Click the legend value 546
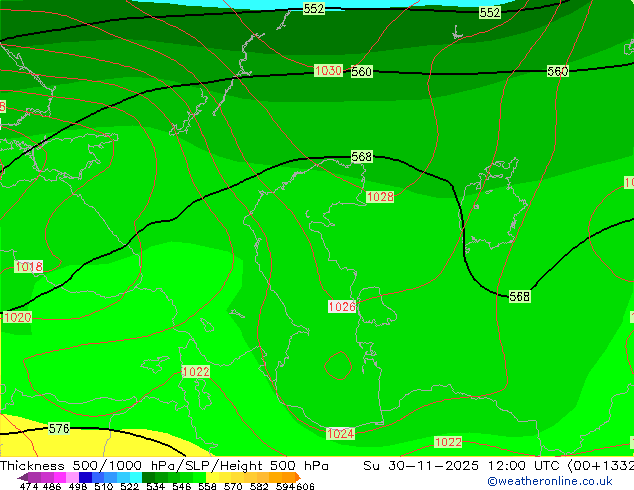This screenshot has width=634, height=490. pos(182,486)
